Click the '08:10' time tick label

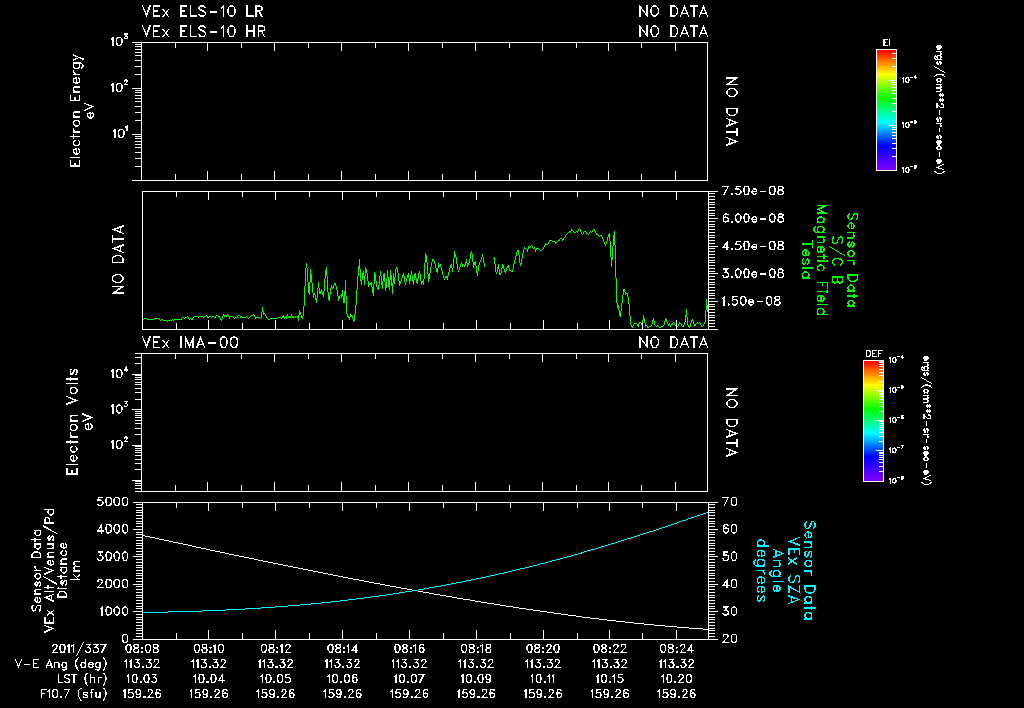point(209,649)
